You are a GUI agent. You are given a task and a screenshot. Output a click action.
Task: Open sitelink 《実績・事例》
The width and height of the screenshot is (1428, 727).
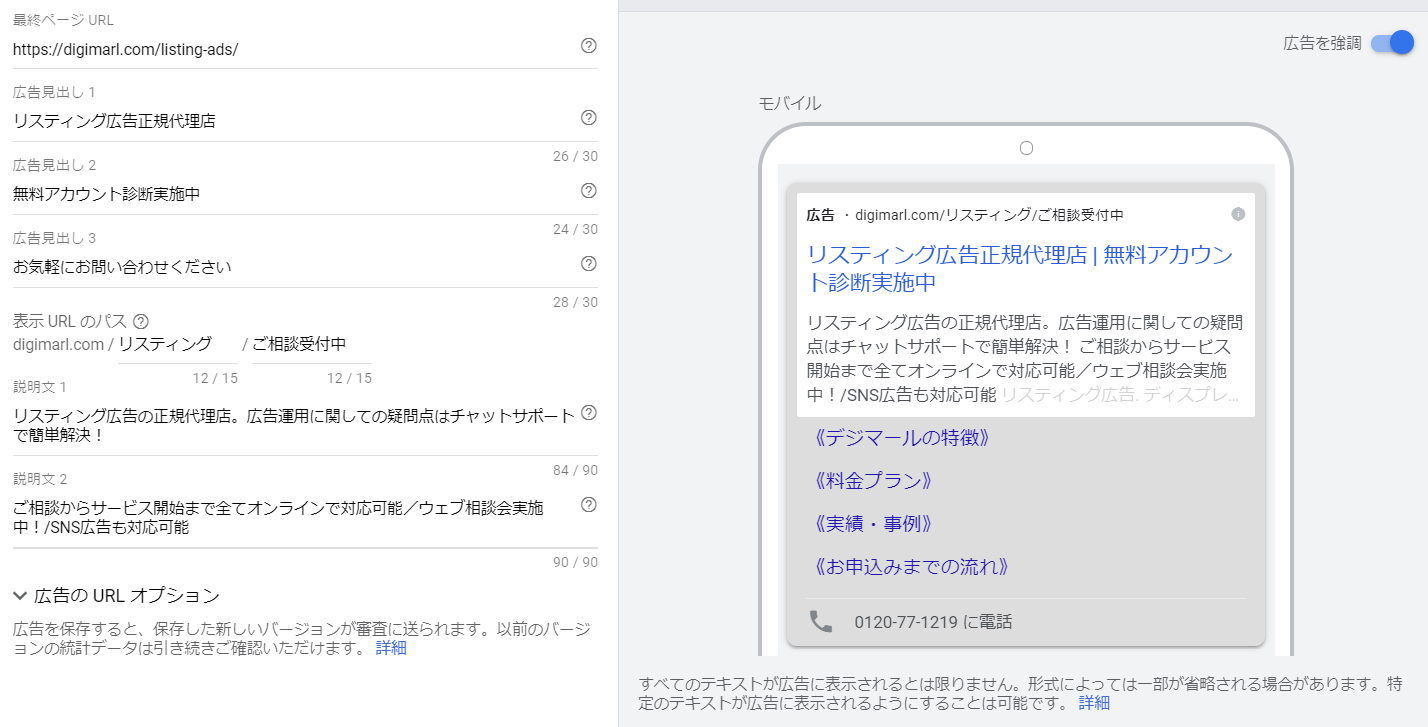pyautogui.click(x=873, y=524)
